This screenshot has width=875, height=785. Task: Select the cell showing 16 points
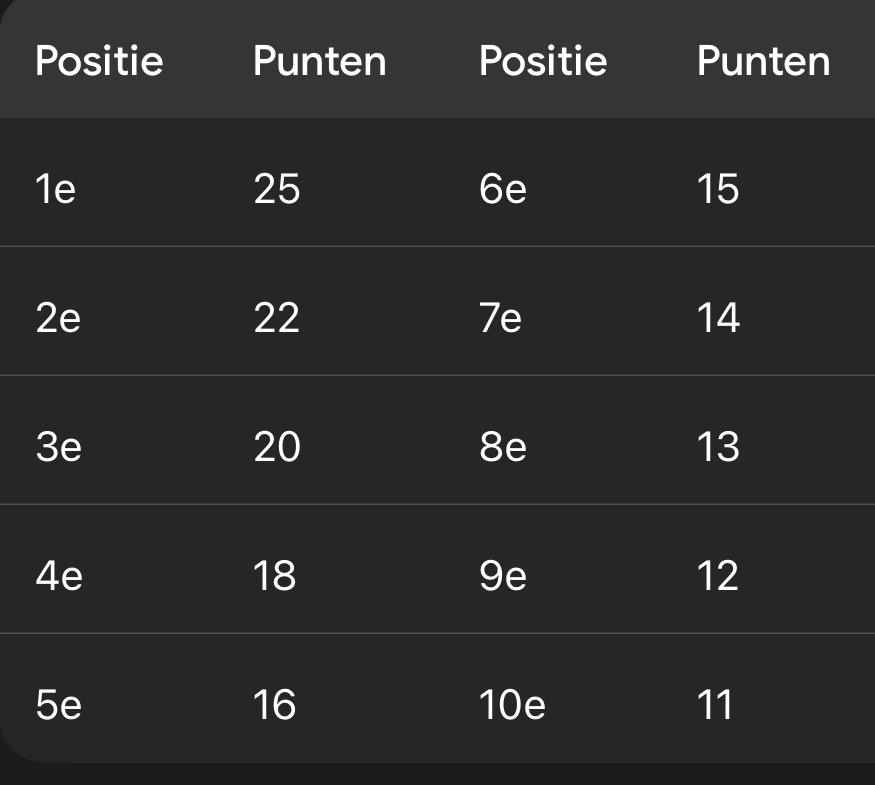(274, 705)
